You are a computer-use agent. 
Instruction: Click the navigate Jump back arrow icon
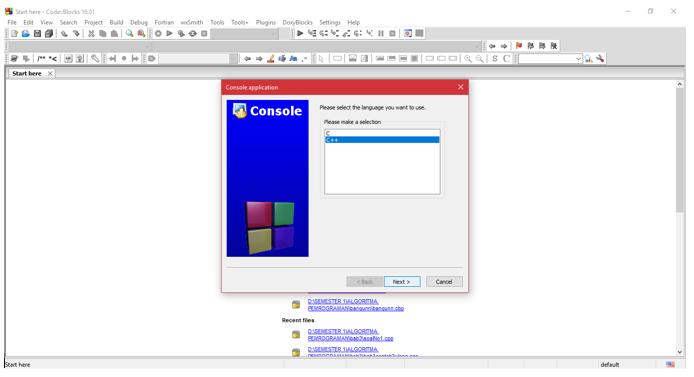[x=492, y=46]
